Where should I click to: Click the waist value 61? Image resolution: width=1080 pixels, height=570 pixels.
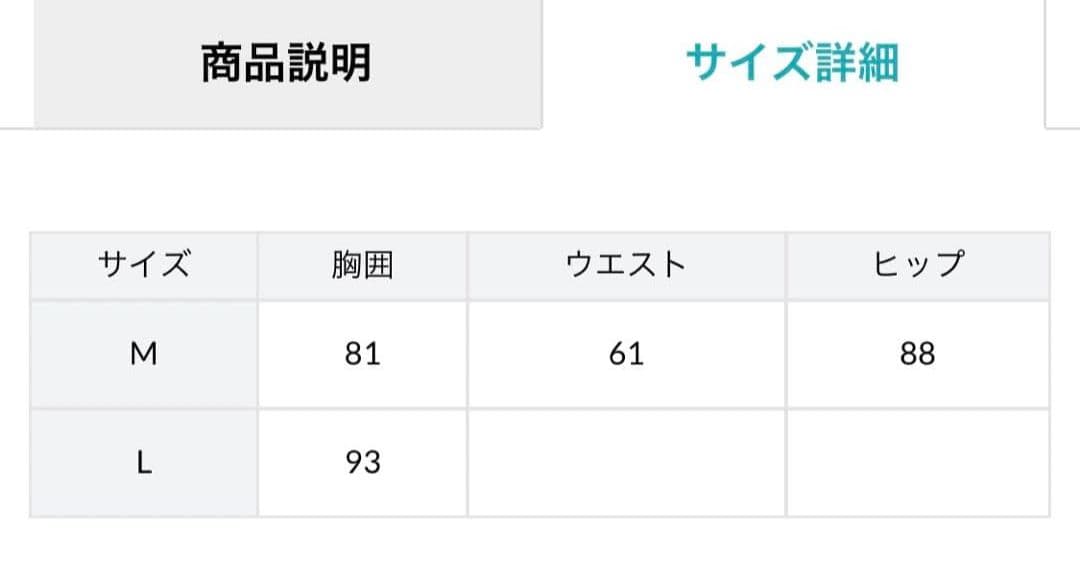point(626,354)
